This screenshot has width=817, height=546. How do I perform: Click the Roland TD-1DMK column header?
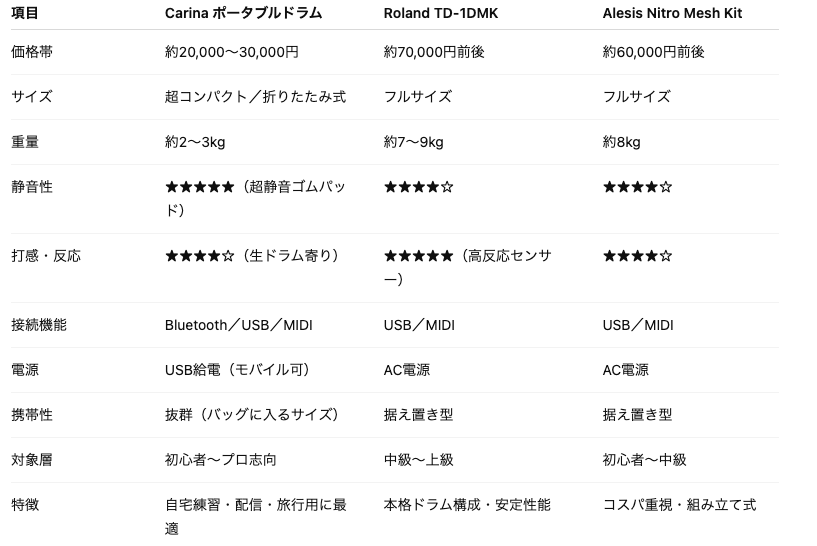tap(440, 14)
